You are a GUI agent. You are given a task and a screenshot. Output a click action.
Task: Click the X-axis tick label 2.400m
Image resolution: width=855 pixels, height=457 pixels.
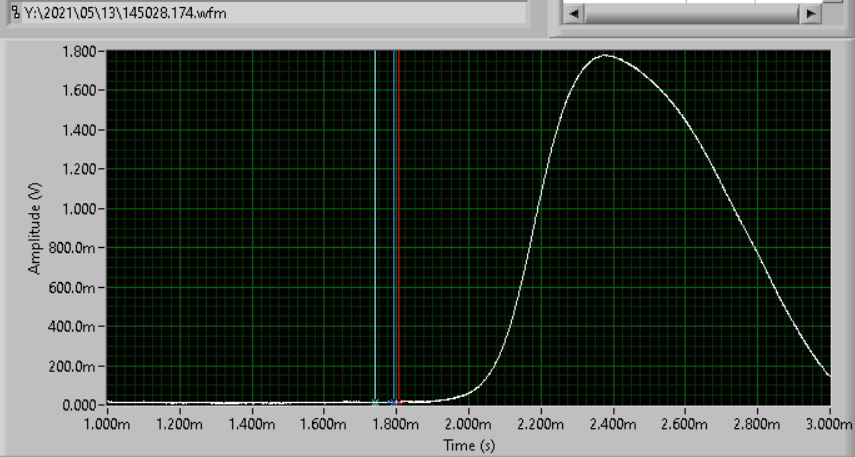[613, 424]
